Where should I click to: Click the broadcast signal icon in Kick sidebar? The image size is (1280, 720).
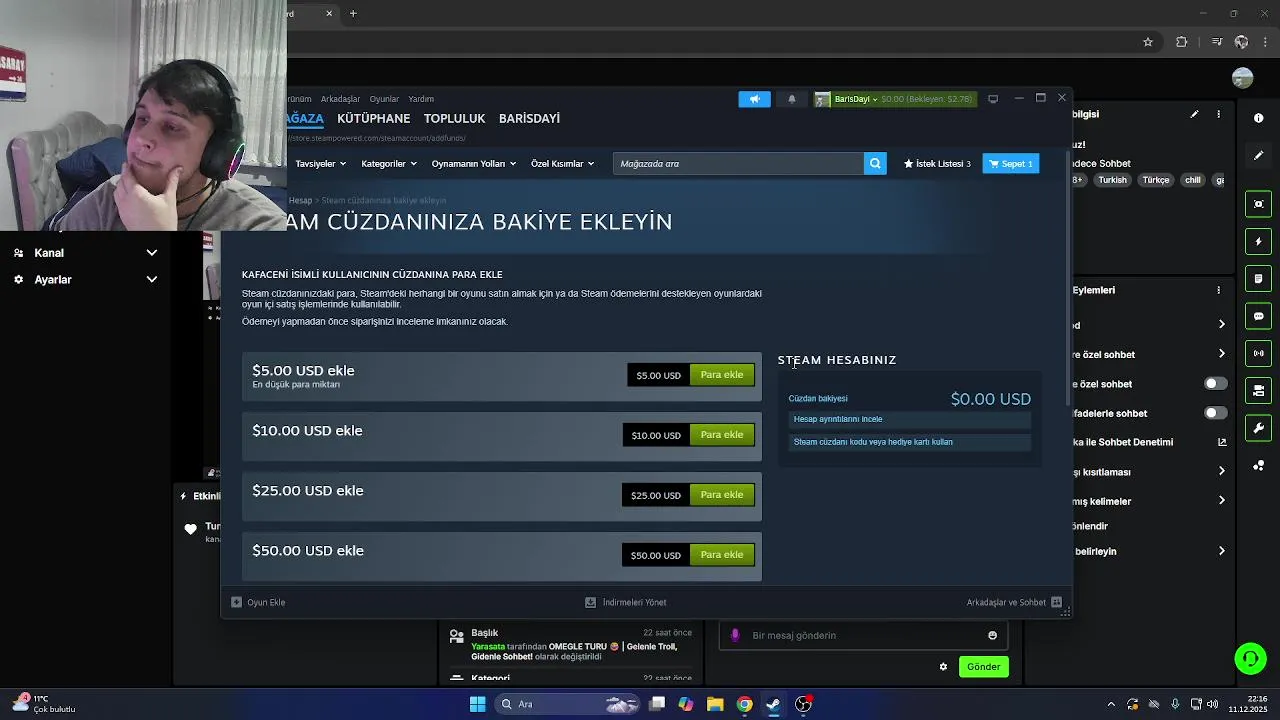[1258, 353]
